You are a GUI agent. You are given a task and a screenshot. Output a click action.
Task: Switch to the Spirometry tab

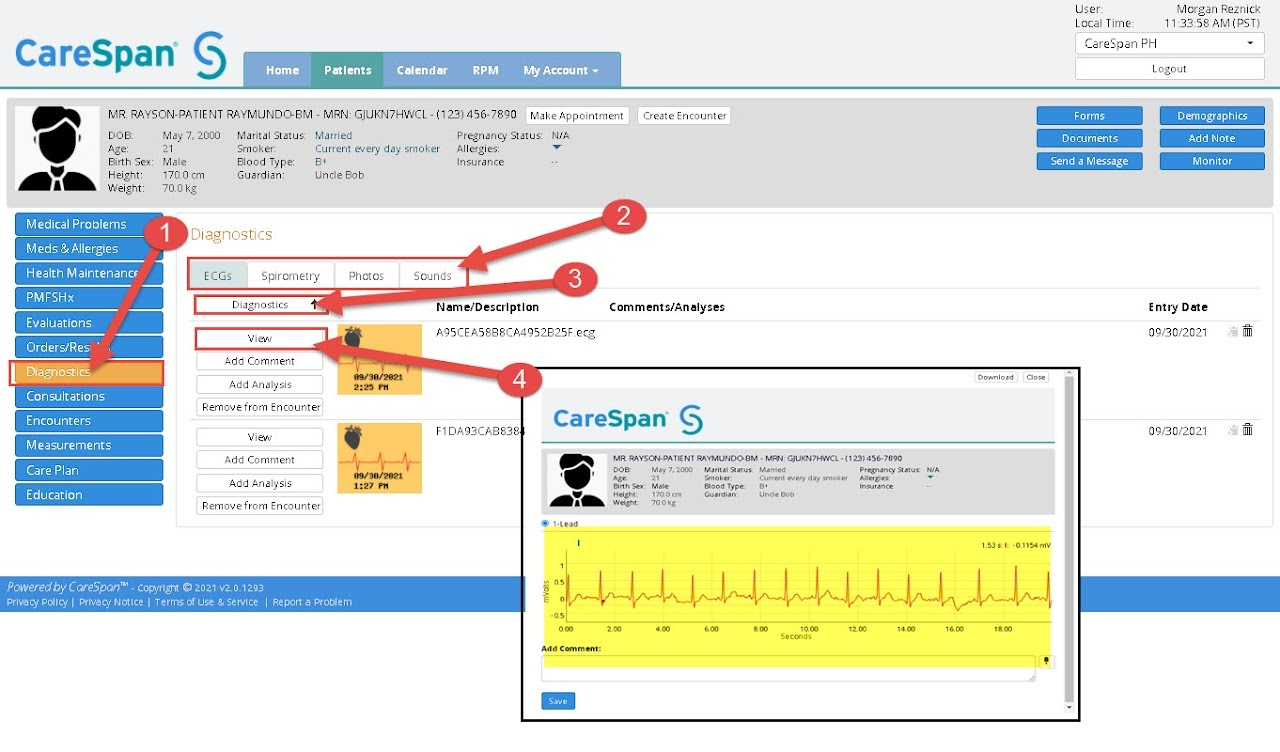pos(290,276)
